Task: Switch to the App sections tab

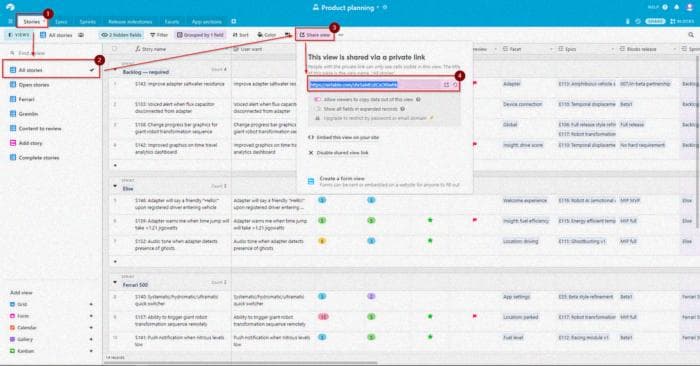Action: (x=207, y=22)
